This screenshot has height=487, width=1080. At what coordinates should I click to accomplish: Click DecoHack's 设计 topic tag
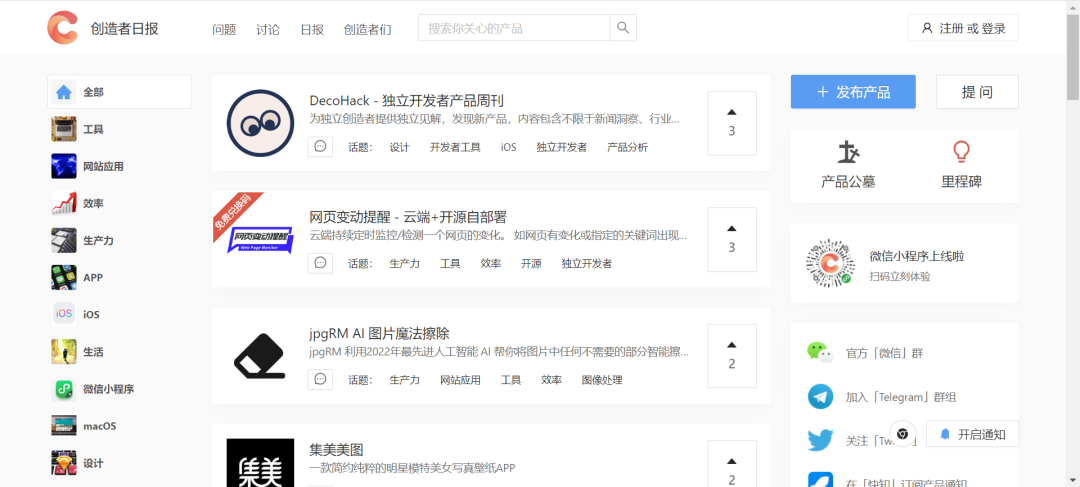(399, 147)
